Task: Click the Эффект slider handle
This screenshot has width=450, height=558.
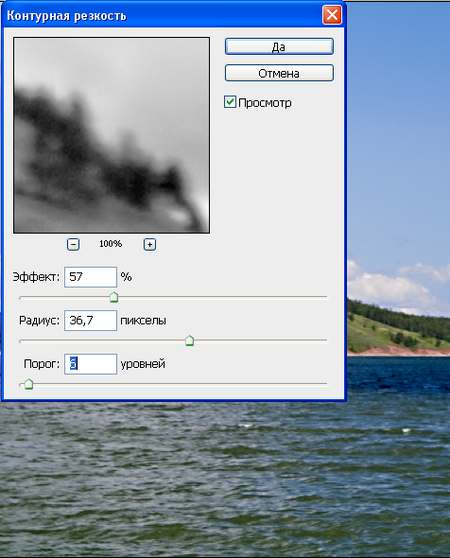Action: click(114, 297)
